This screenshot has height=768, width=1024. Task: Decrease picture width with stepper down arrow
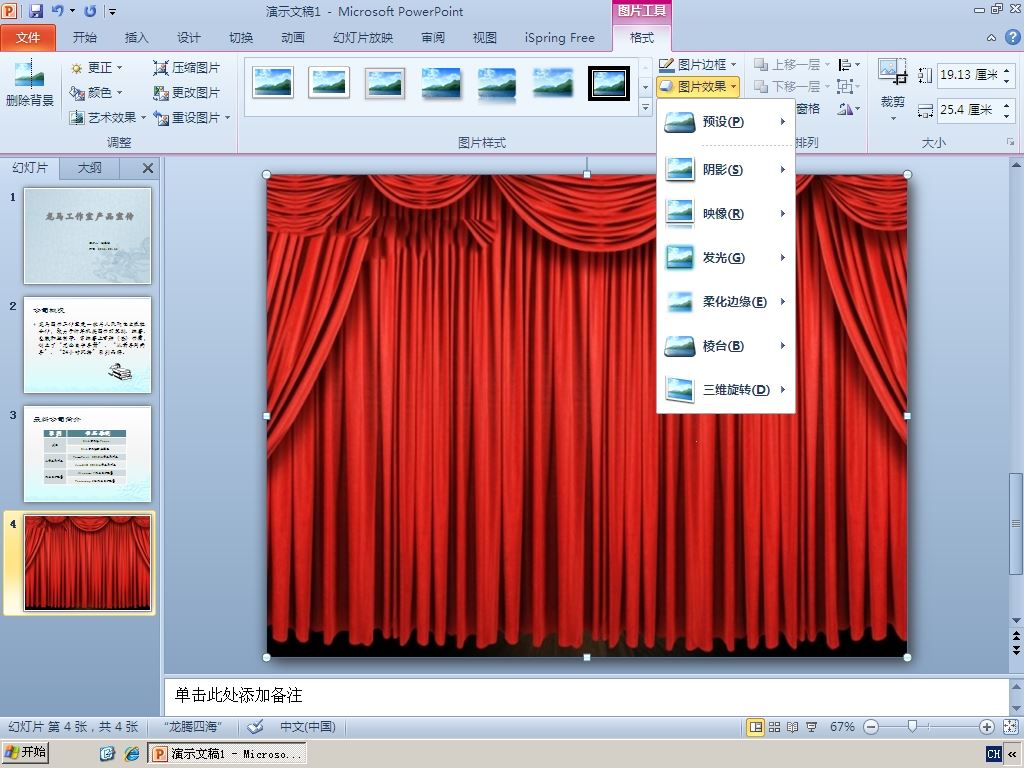(x=1007, y=116)
